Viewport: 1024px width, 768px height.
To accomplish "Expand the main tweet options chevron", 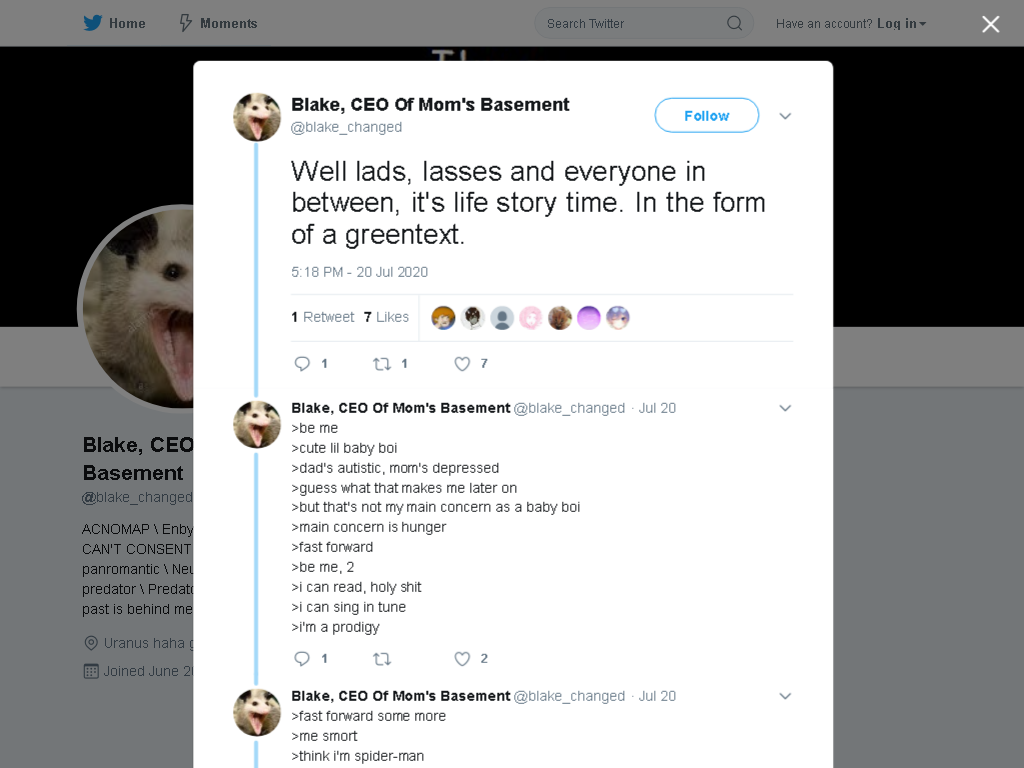I will (x=785, y=116).
